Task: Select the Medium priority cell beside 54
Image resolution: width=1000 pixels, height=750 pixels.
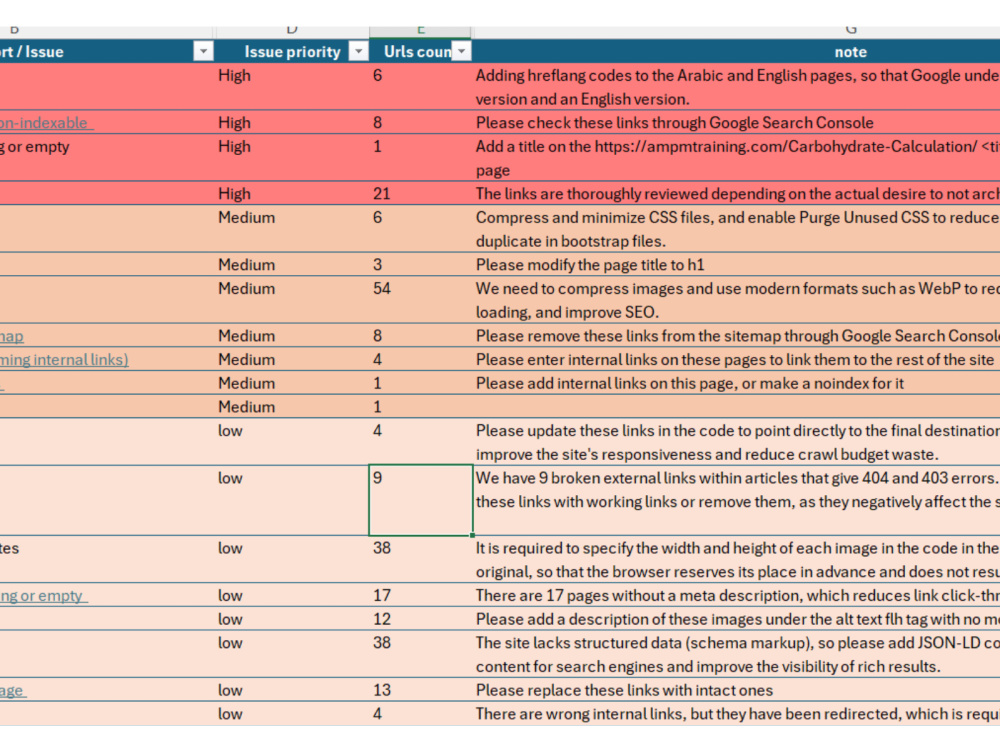Action: 292,300
